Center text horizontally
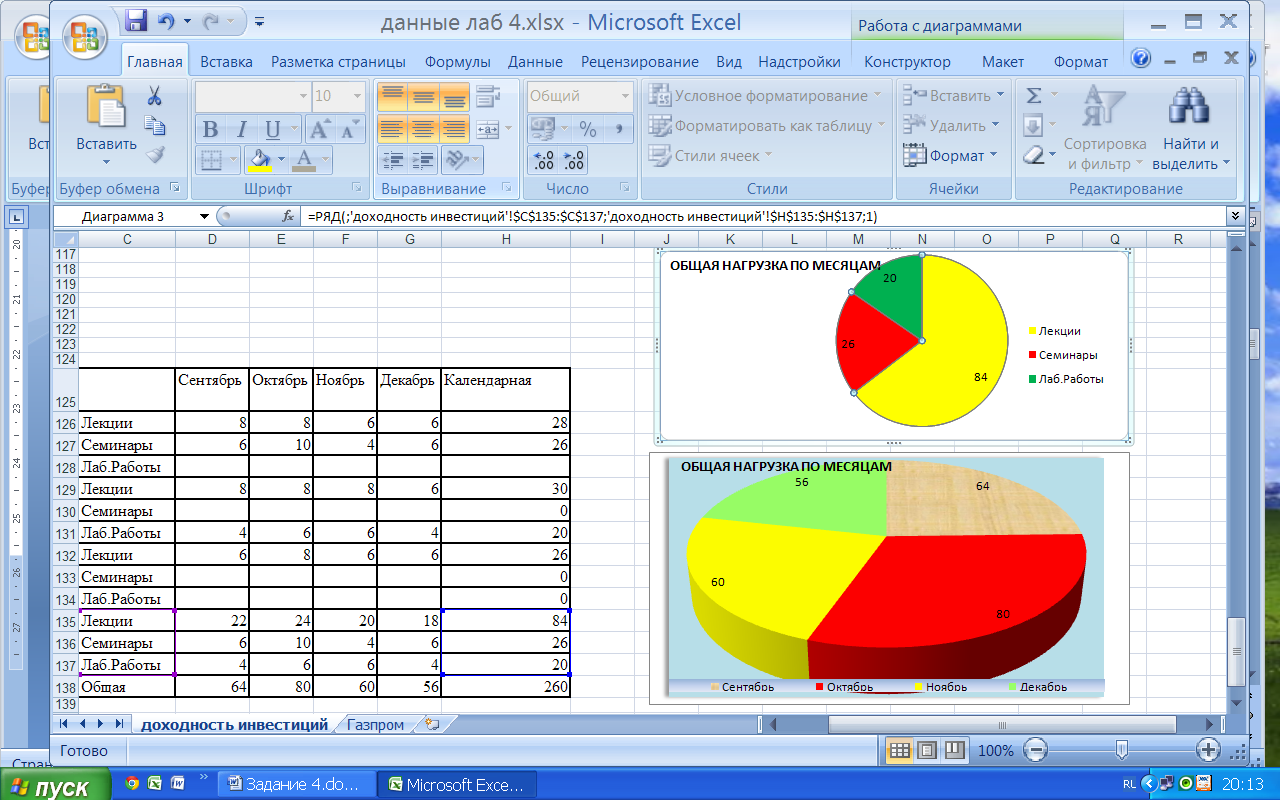The height and width of the screenshot is (800, 1280). [x=424, y=128]
